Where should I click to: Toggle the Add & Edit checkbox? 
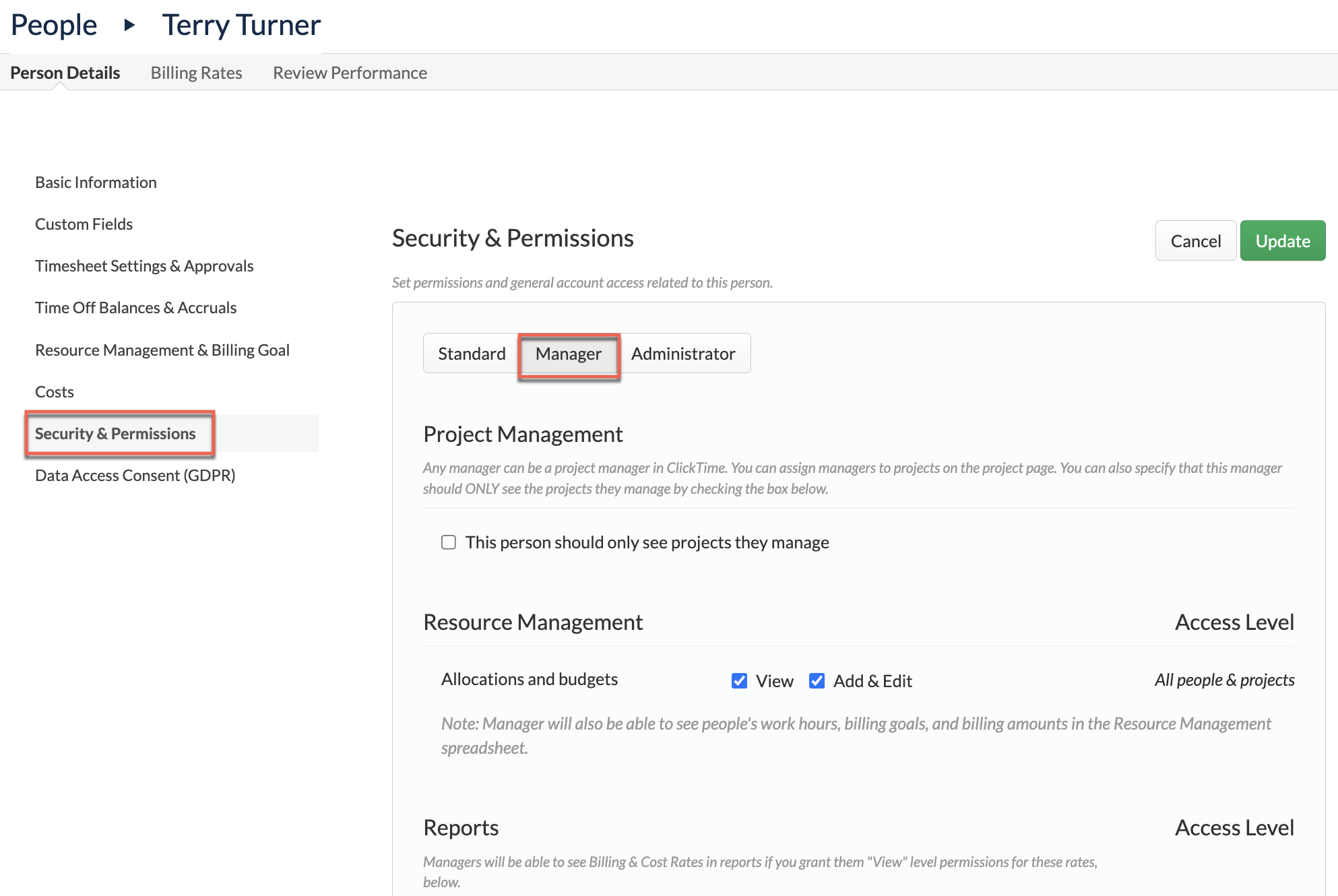coord(817,681)
